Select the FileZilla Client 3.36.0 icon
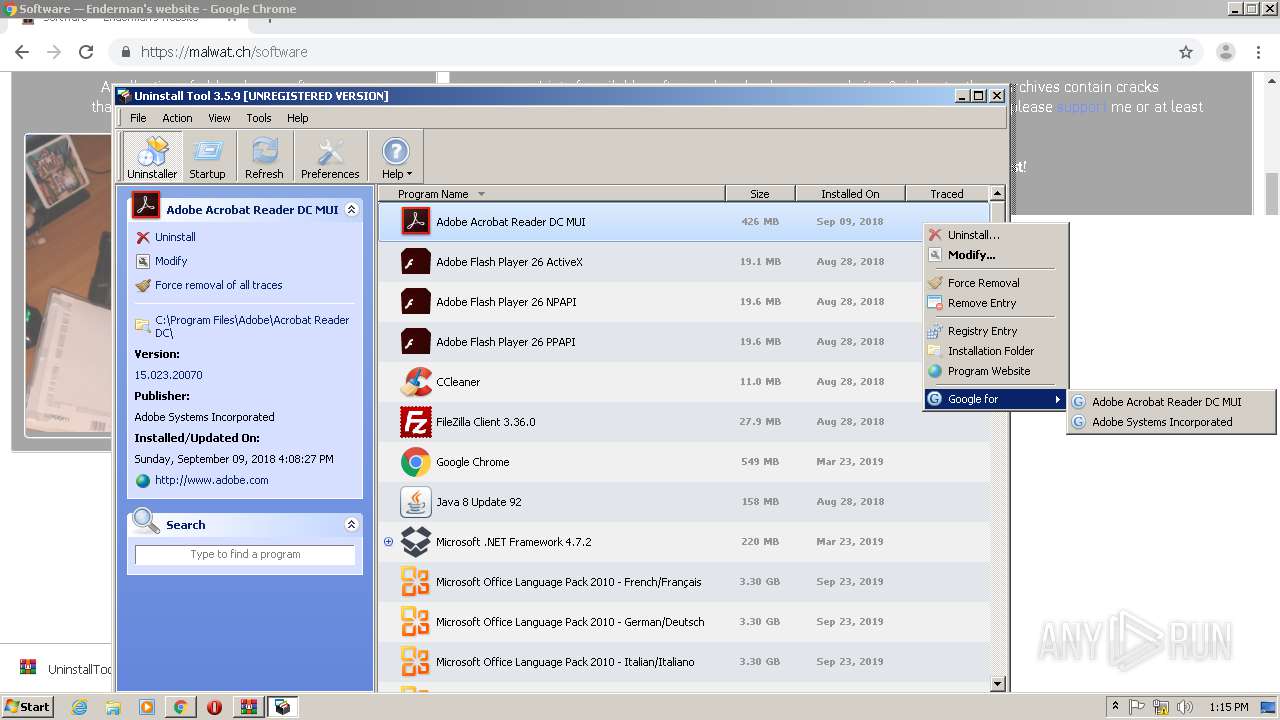Viewport: 1280px width, 720px height. point(416,422)
